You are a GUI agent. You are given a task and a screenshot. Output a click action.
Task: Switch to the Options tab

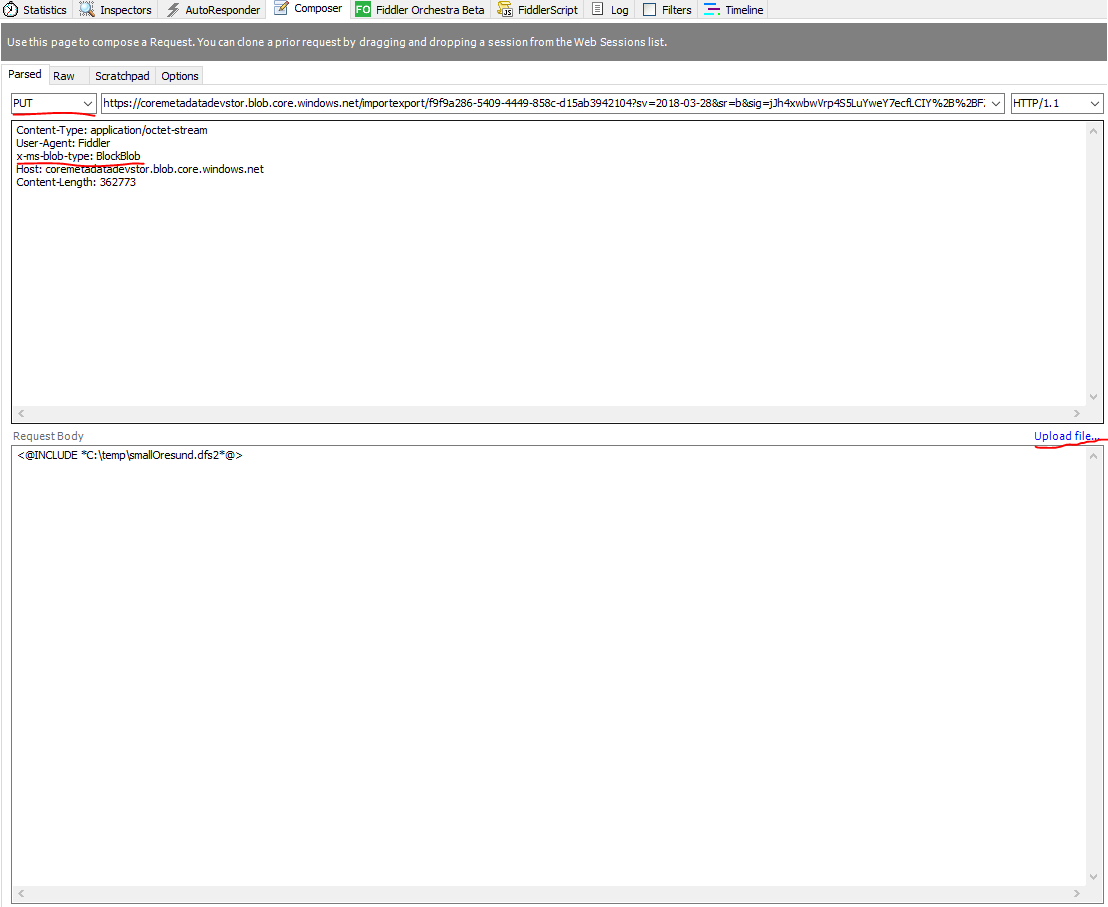click(180, 76)
